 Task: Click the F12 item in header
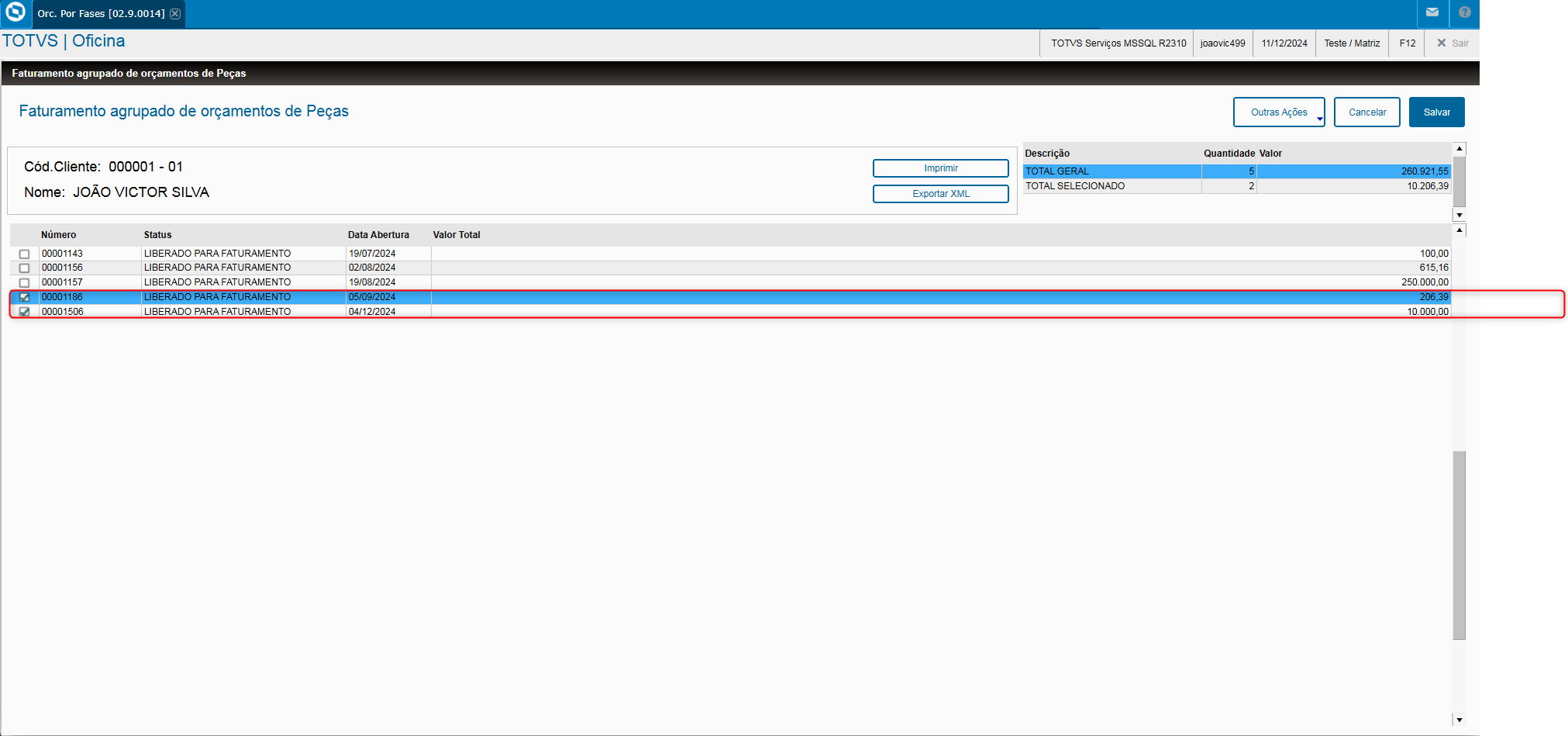[x=1408, y=43]
